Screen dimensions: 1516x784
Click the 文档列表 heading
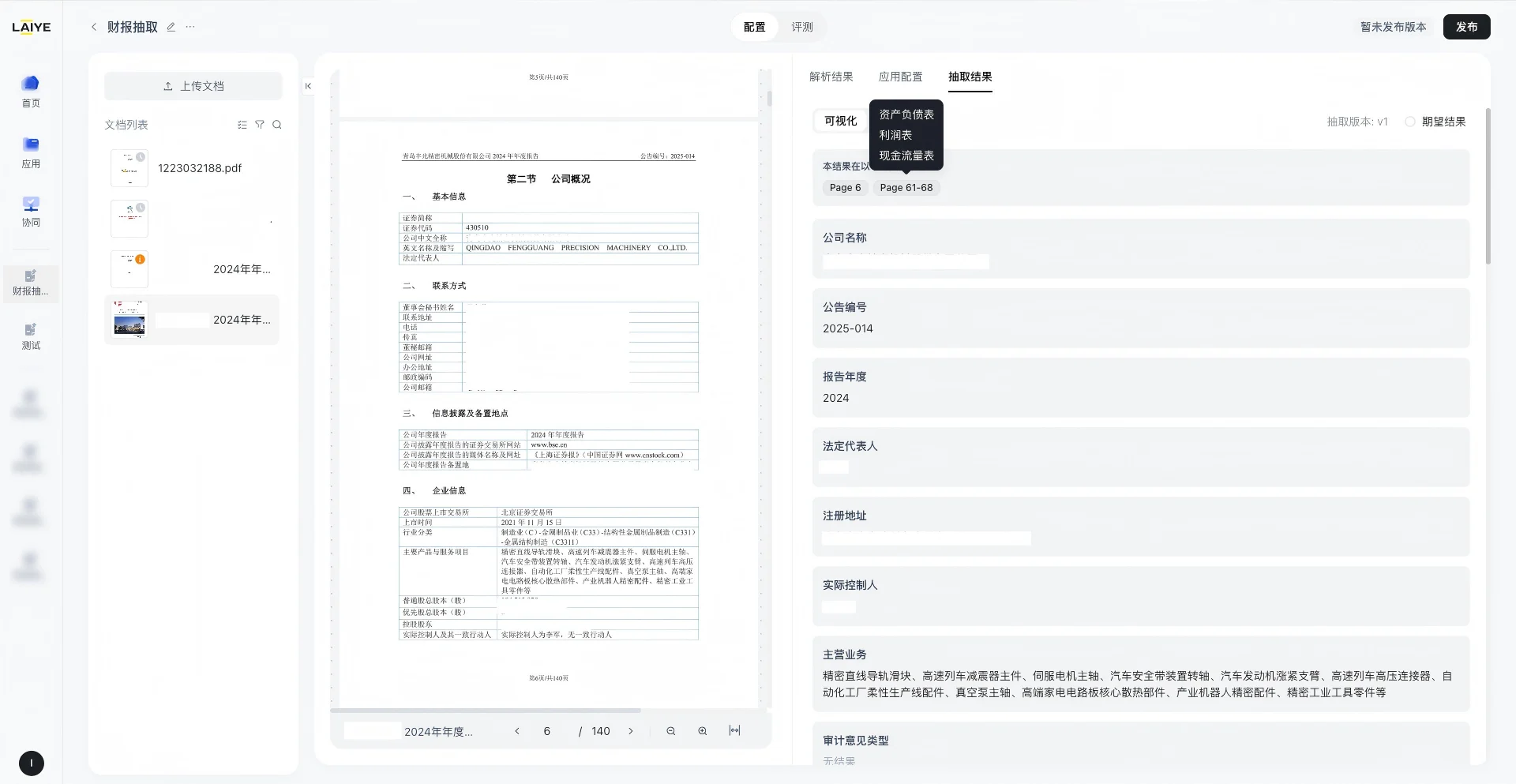point(126,125)
